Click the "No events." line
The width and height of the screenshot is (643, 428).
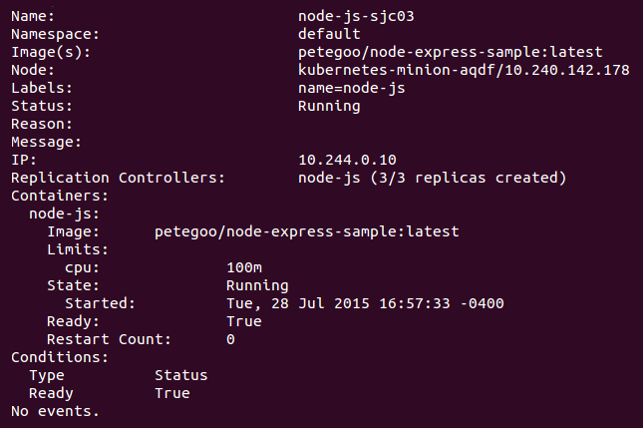coord(55,411)
